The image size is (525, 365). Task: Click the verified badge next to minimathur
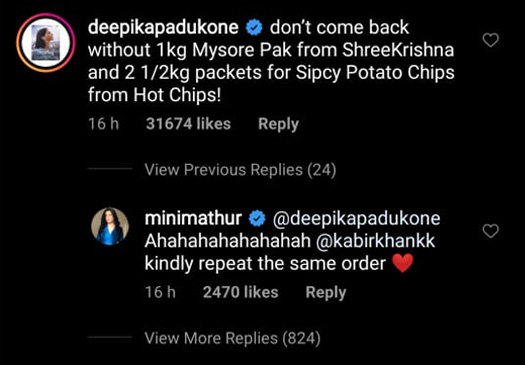[x=257, y=219]
